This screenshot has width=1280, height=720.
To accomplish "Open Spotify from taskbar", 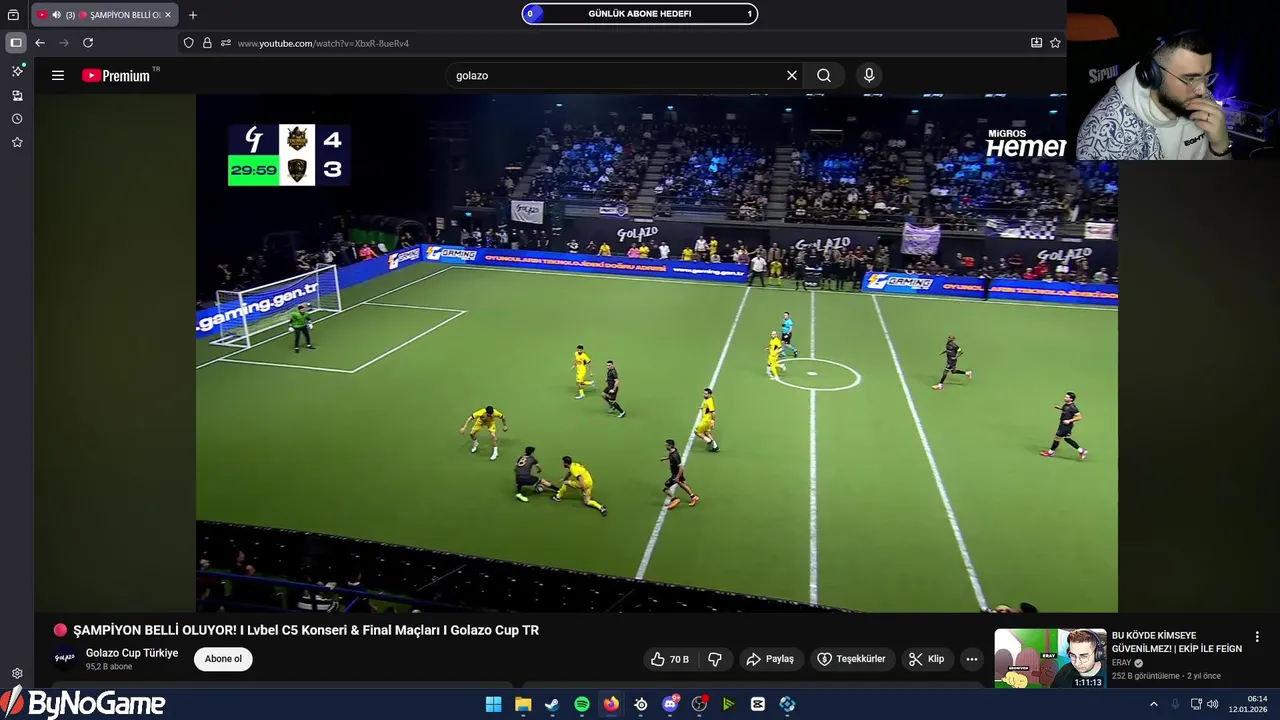I will (582, 704).
